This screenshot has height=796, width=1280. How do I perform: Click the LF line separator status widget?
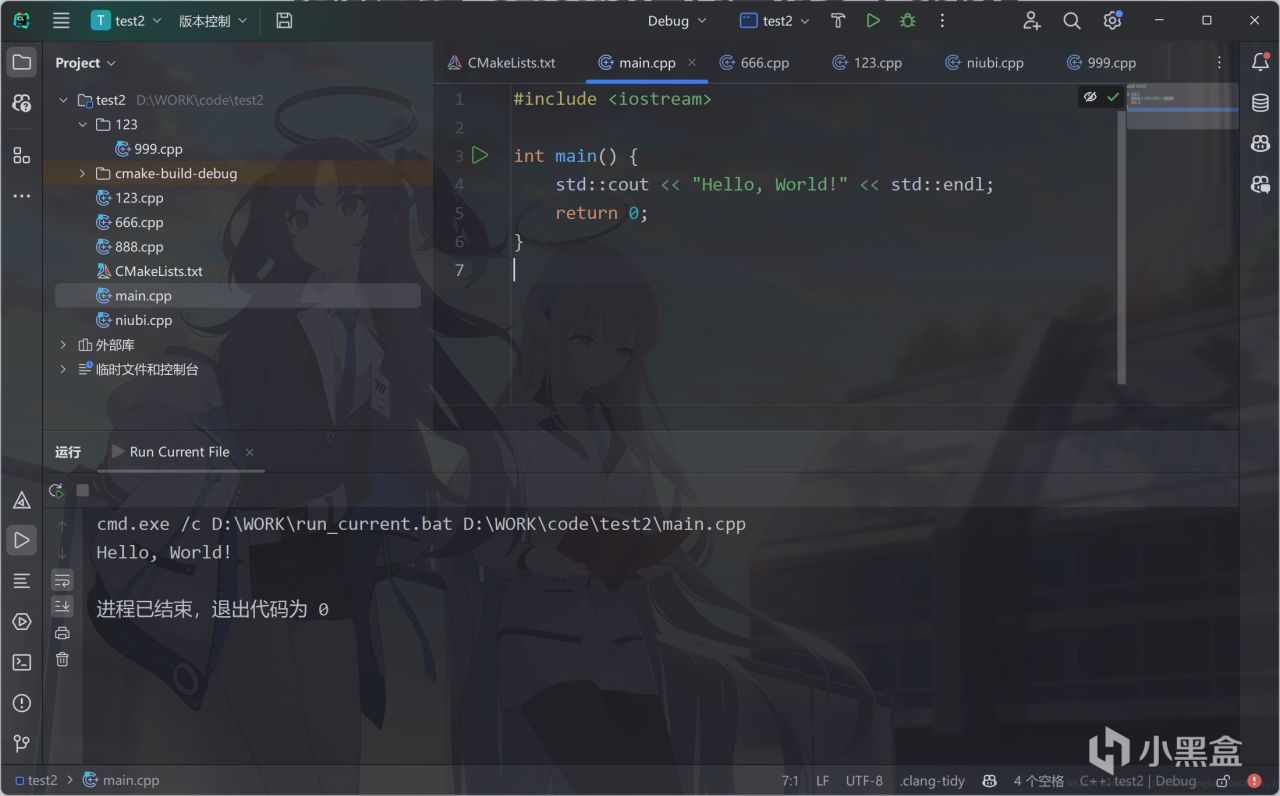(x=822, y=780)
